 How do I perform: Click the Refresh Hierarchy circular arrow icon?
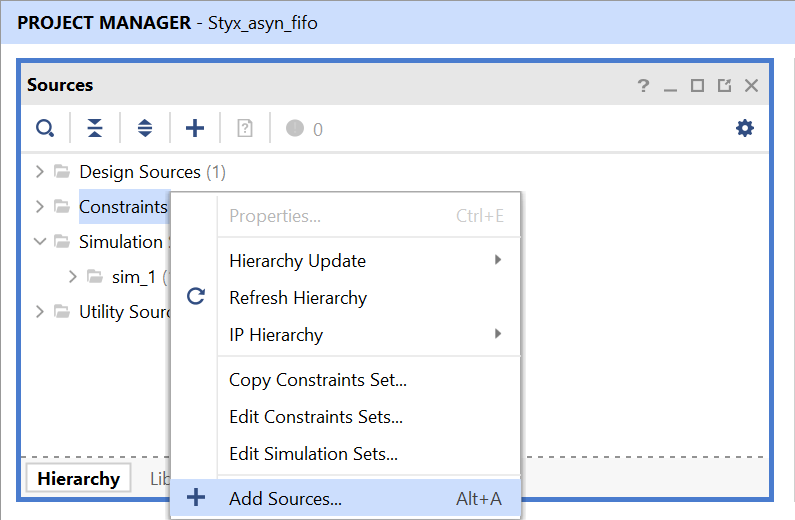click(x=196, y=297)
